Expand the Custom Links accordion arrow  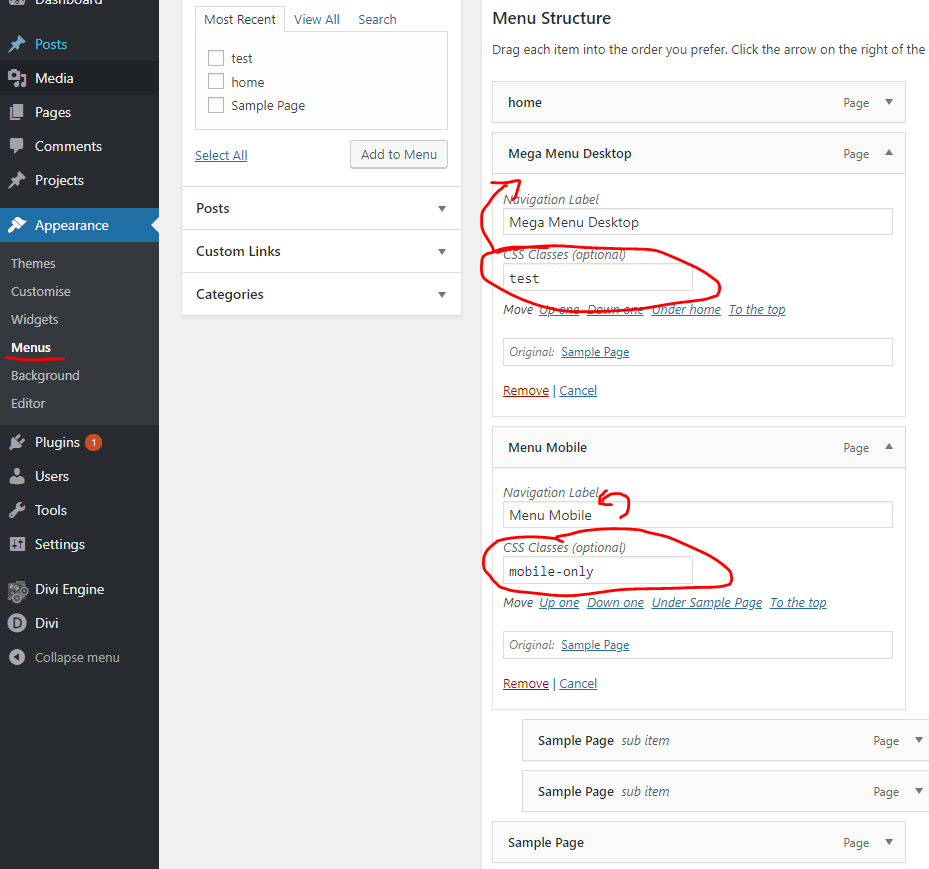point(441,252)
